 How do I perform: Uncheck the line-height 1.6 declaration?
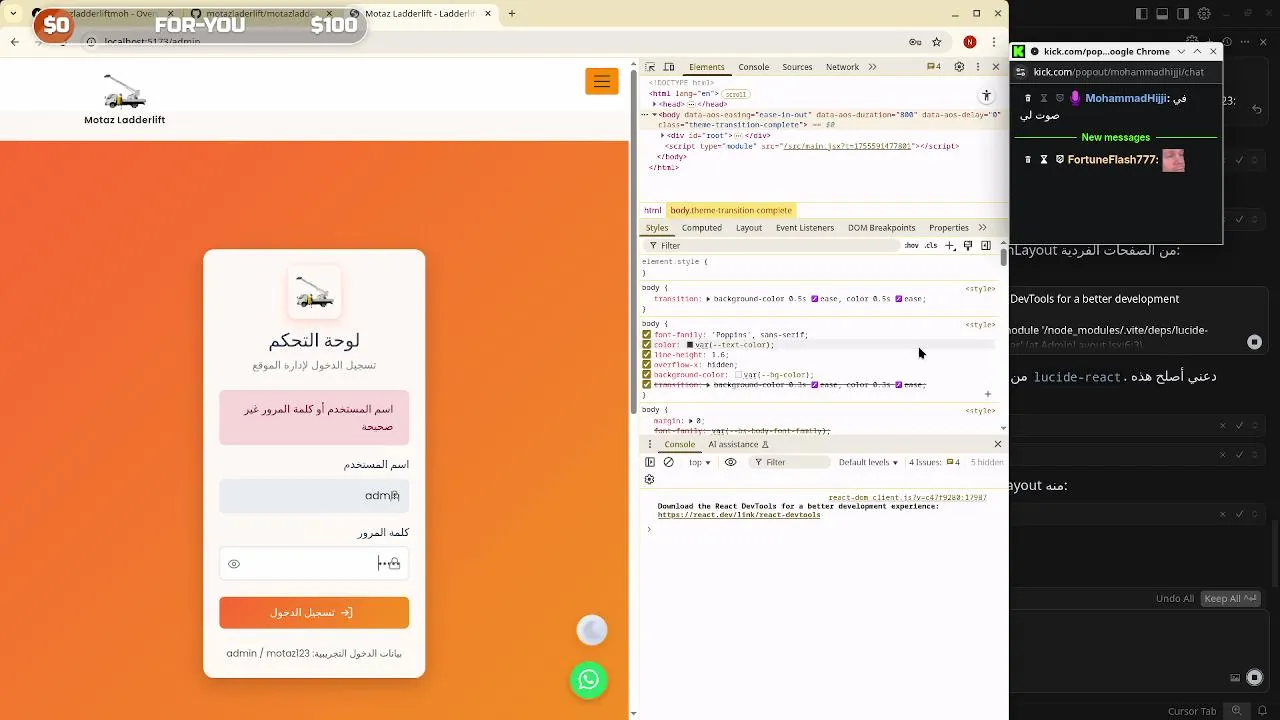tap(647, 355)
